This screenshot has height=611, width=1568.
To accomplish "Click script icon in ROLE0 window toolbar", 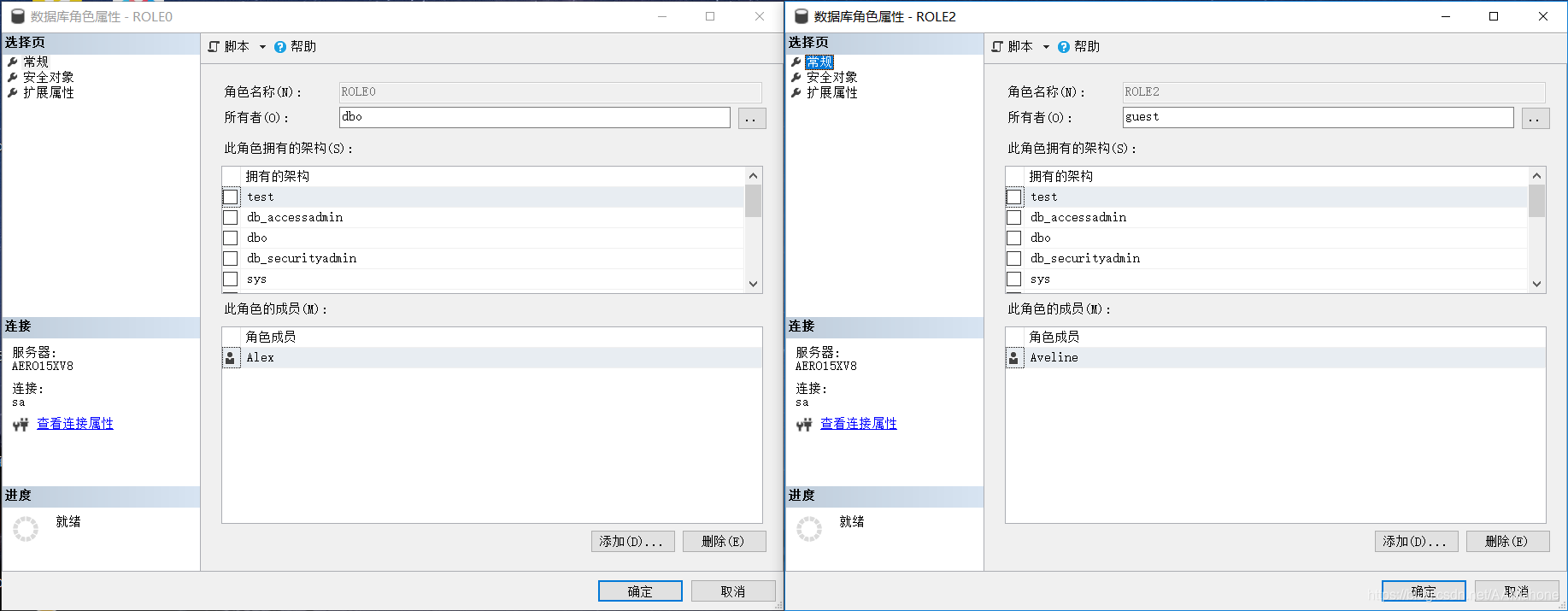I will (x=214, y=47).
